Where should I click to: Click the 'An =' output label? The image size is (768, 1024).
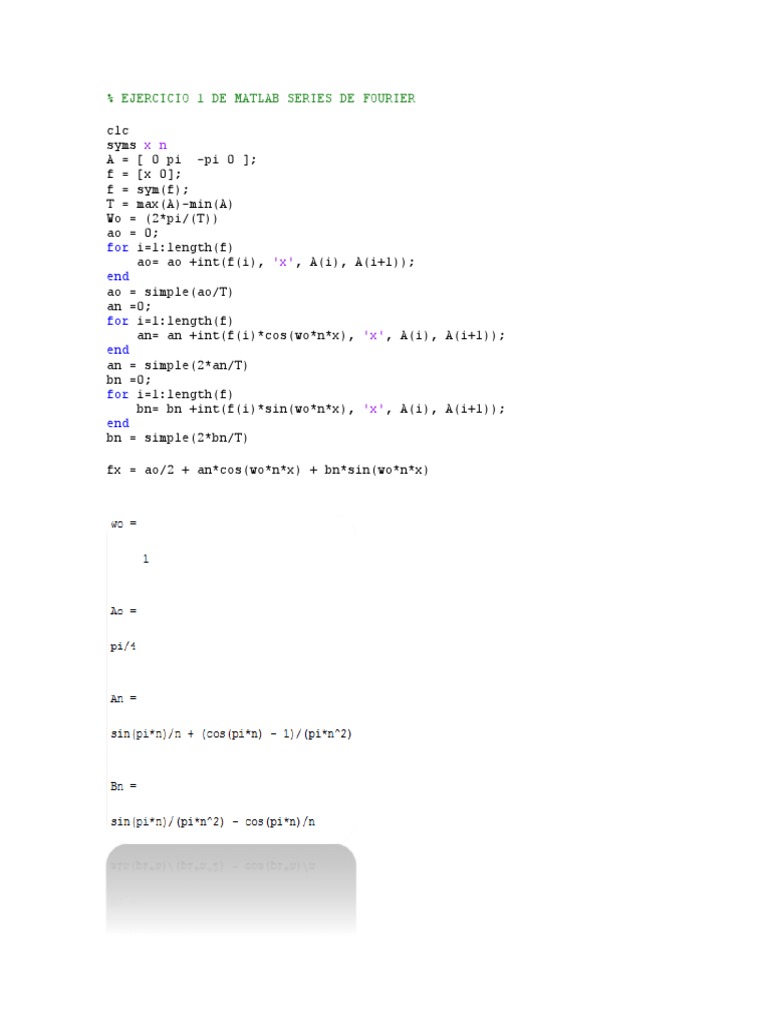coord(123,698)
